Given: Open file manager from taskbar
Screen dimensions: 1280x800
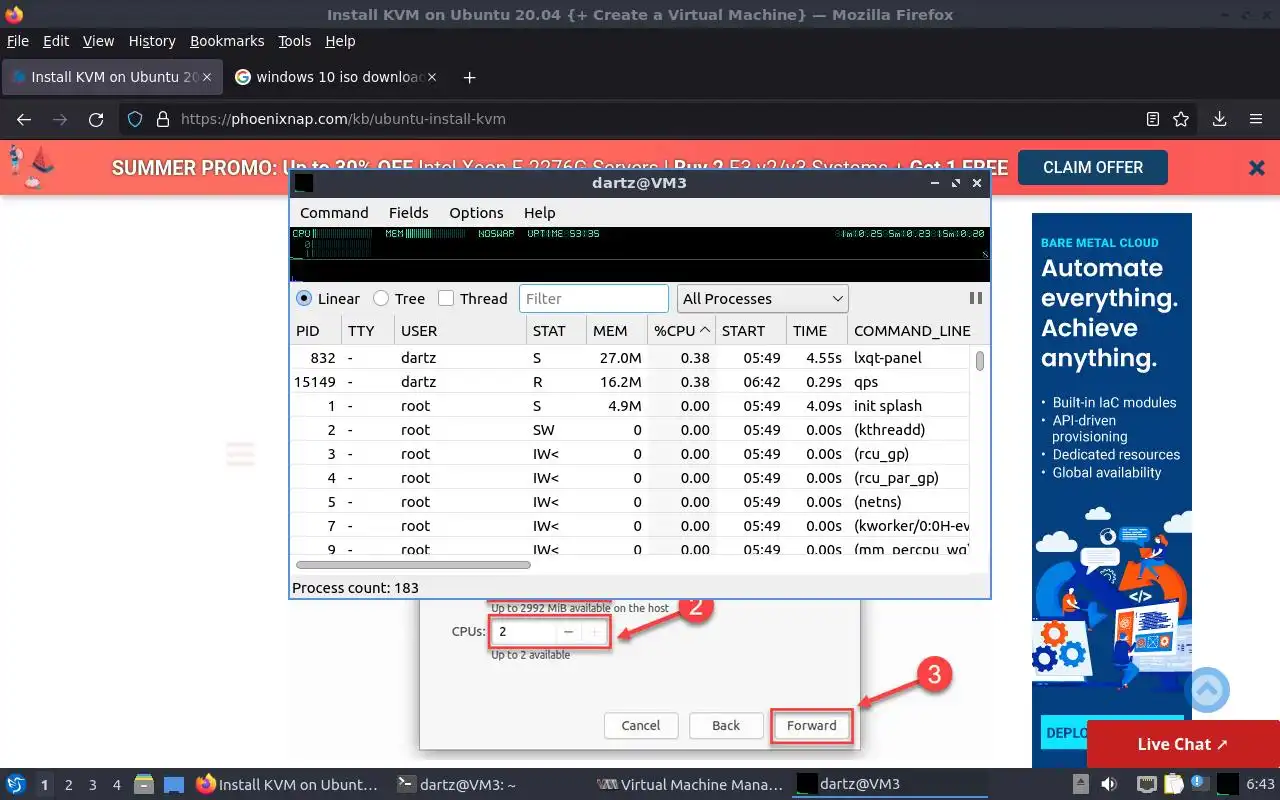Looking at the screenshot, I should pyautogui.click(x=143, y=784).
